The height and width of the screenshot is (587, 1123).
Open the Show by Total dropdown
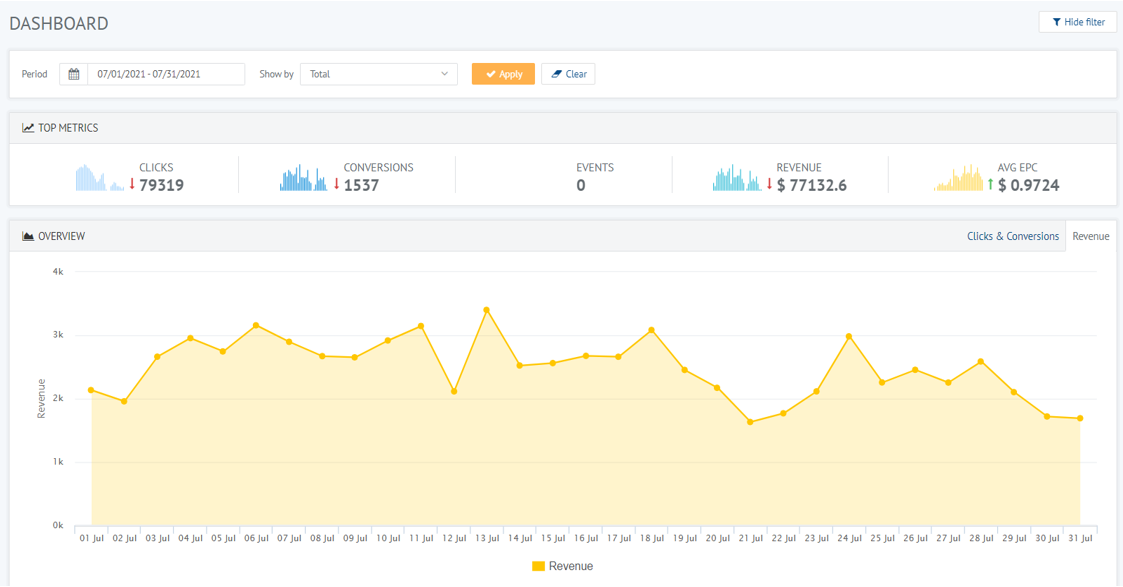coord(379,74)
